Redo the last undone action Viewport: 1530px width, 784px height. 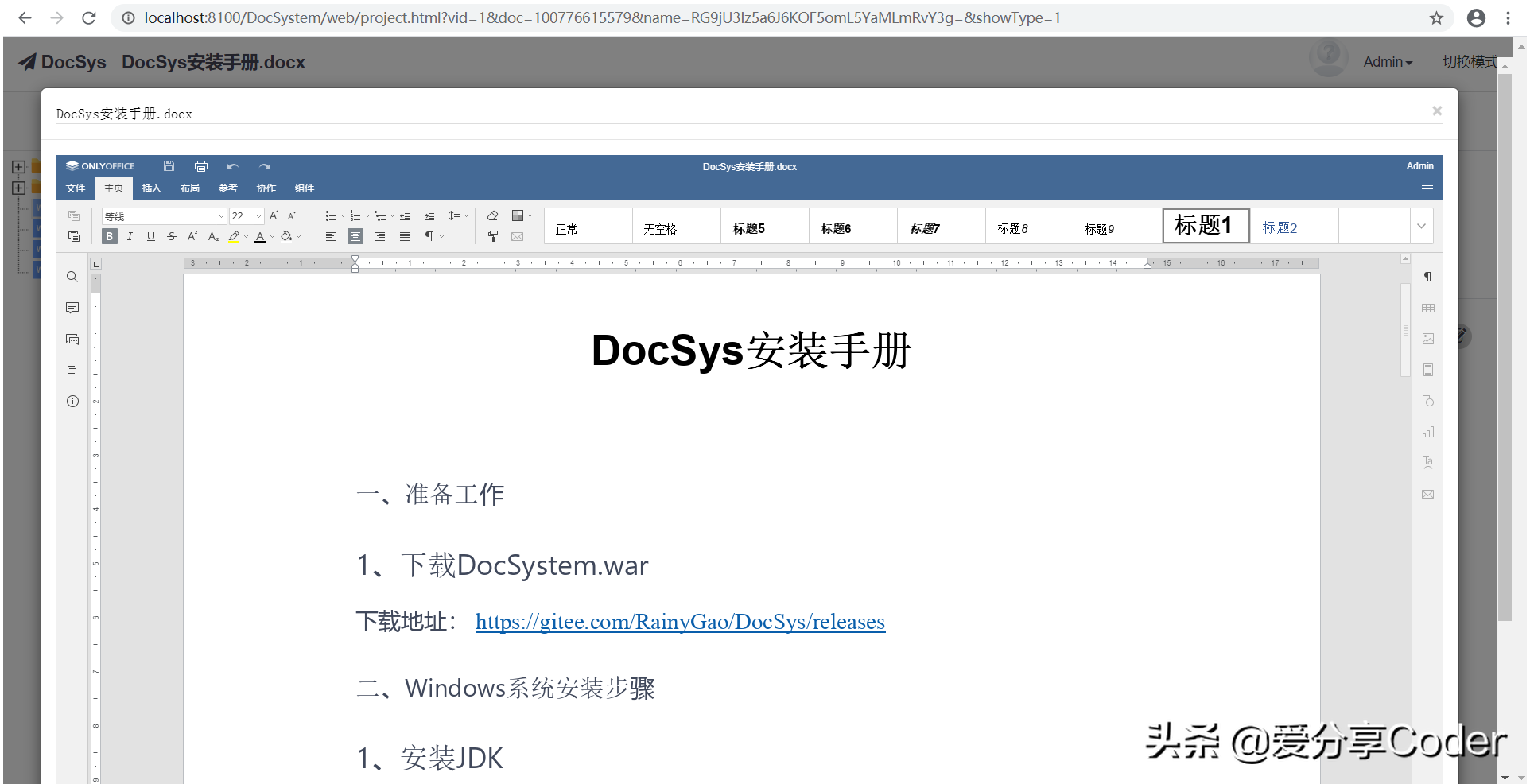click(x=265, y=166)
